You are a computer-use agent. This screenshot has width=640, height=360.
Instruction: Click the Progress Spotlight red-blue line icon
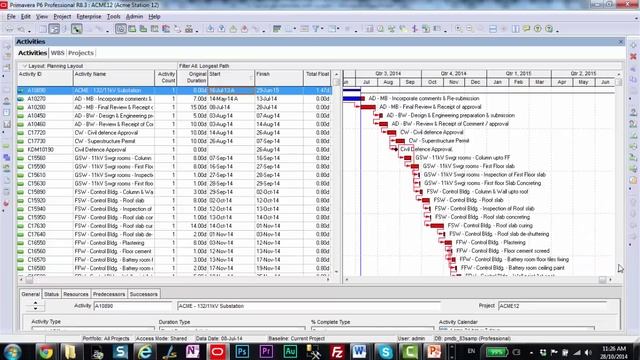[414, 29]
